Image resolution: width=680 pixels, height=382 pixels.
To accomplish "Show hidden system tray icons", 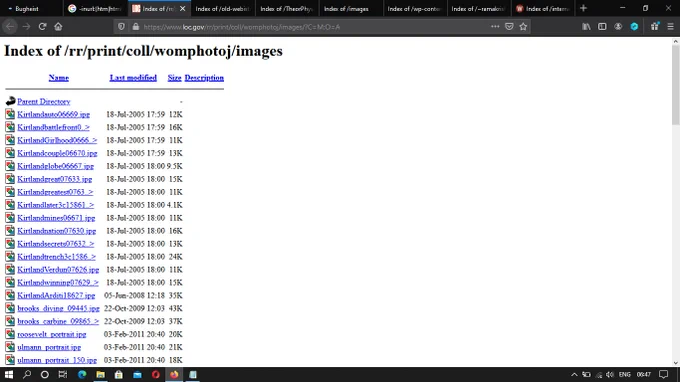I will [574, 375].
